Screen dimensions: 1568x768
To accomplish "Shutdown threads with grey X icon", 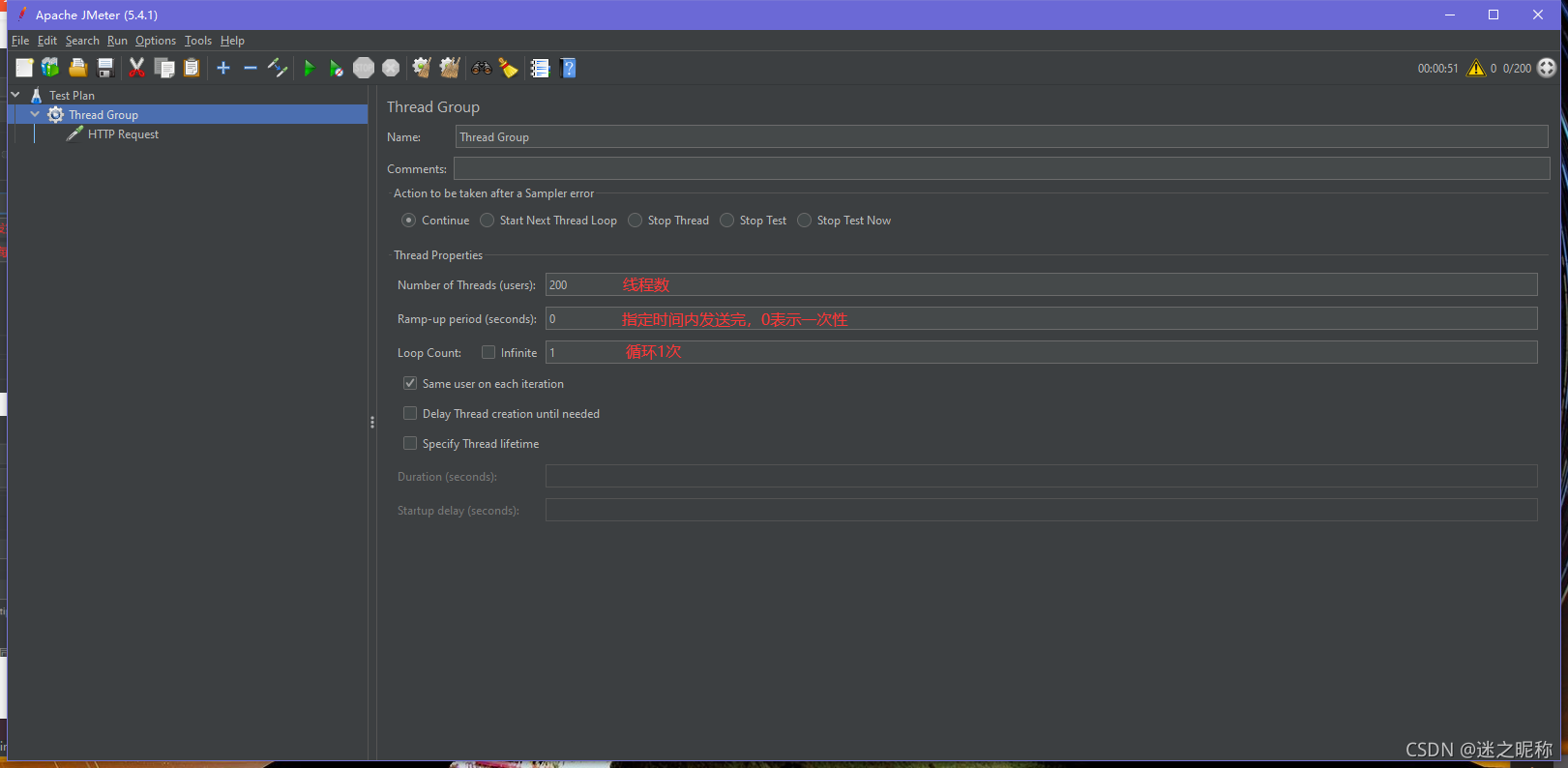I will (x=391, y=68).
